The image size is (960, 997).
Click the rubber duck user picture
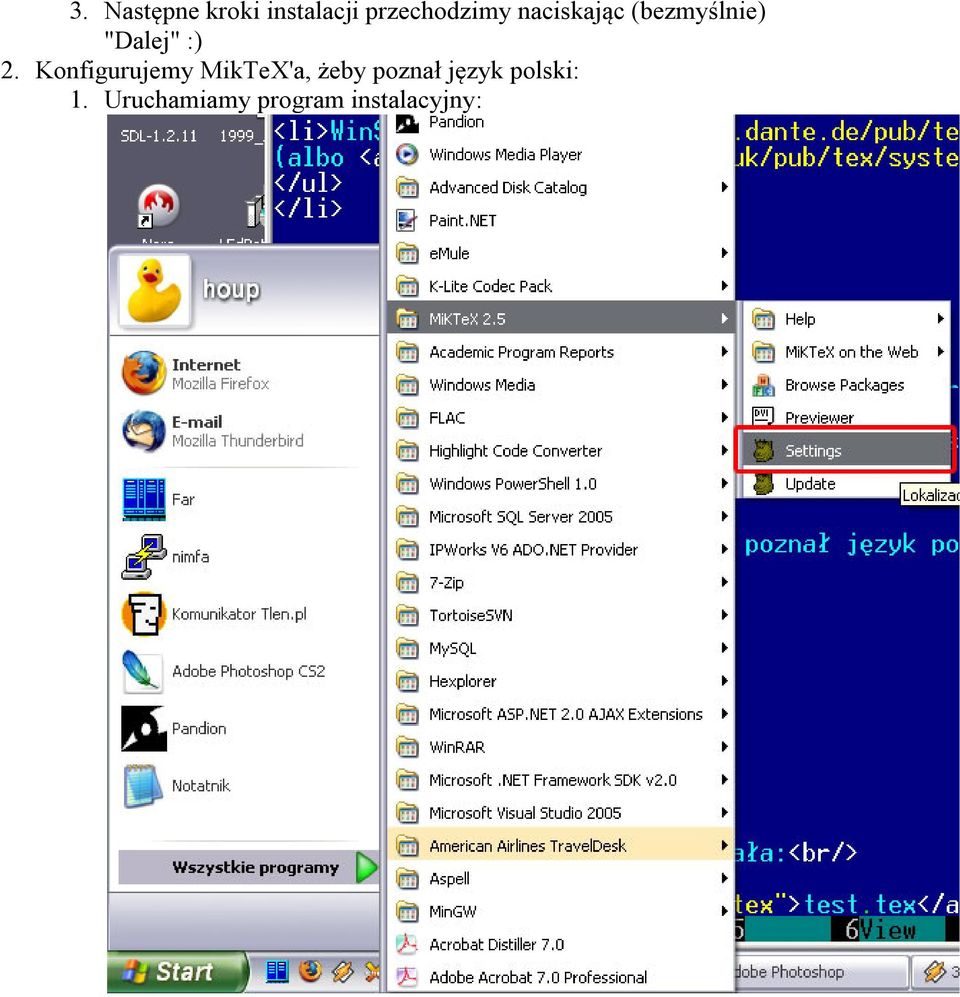[154, 291]
